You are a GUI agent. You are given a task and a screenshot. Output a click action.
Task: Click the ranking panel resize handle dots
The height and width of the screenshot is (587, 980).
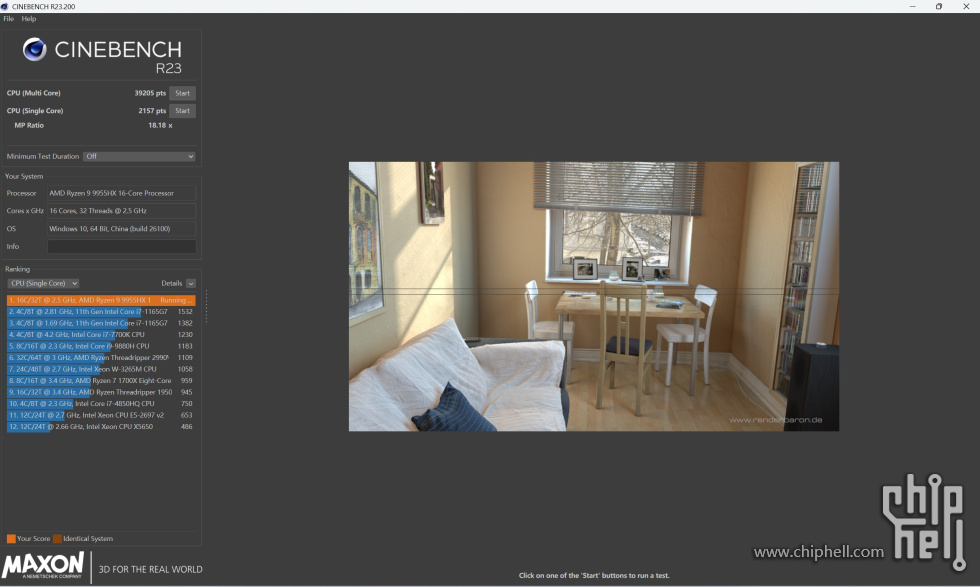tap(206, 306)
